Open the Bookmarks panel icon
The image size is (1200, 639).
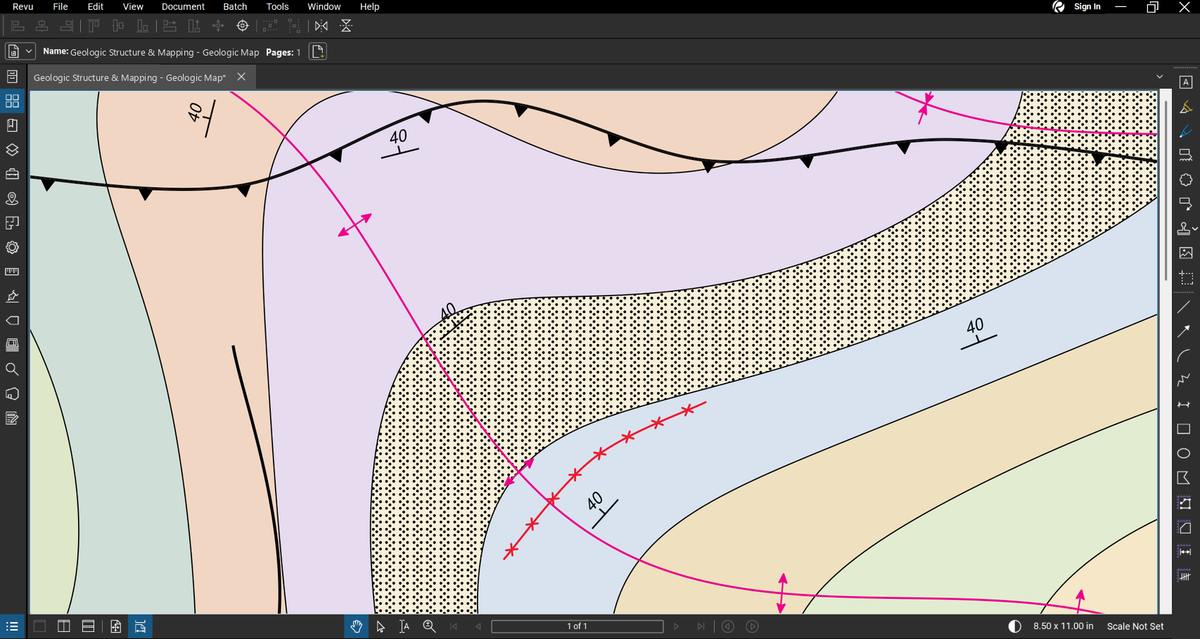coord(12,125)
